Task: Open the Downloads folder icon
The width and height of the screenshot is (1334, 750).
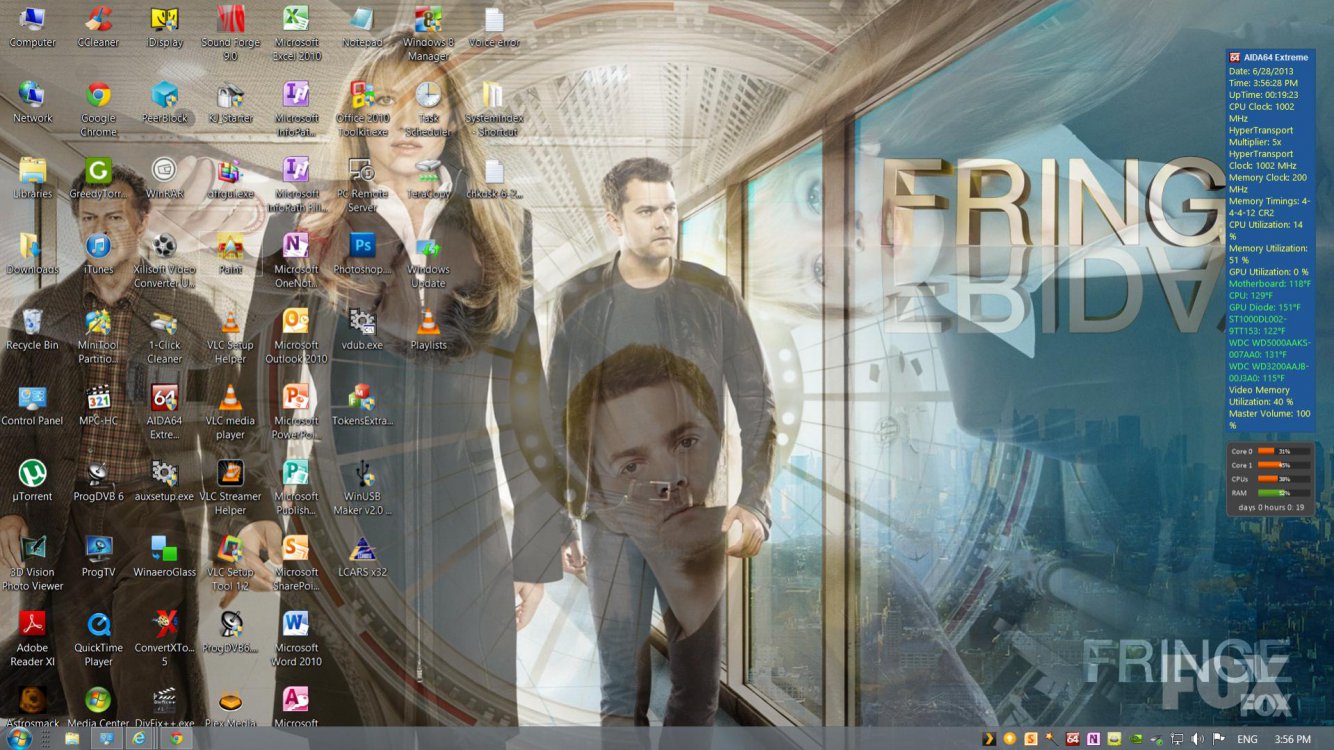Action: [x=32, y=254]
